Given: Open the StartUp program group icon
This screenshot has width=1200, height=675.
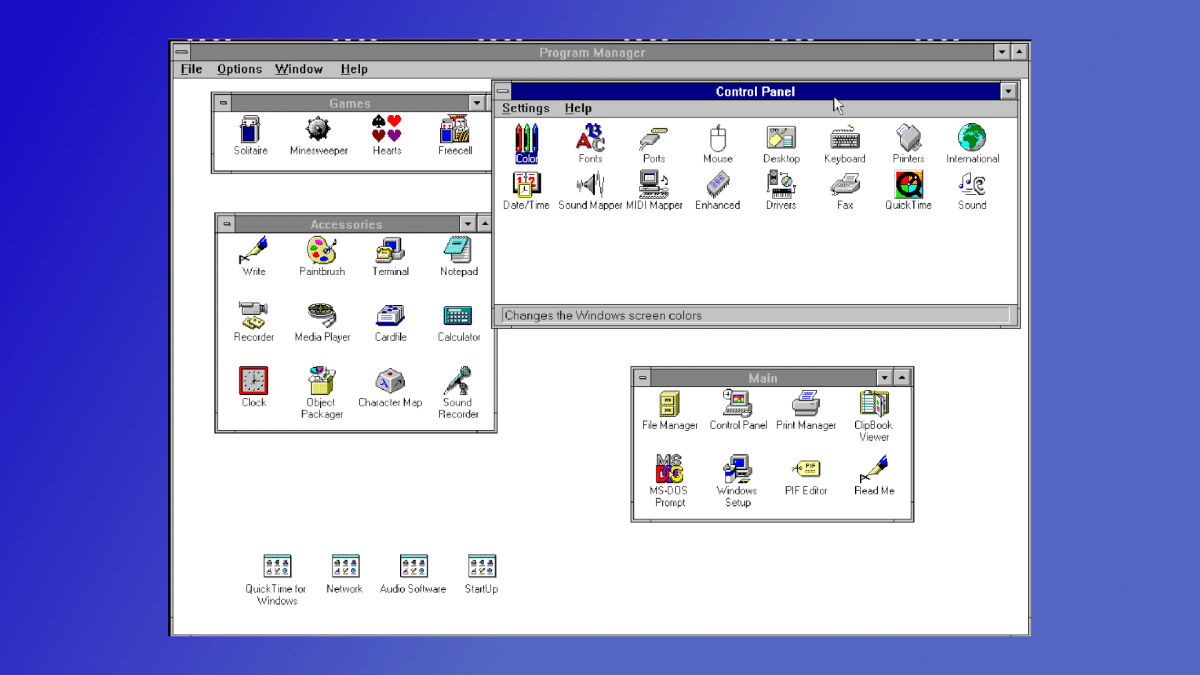Looking at the screenshot, I should 481,567.
